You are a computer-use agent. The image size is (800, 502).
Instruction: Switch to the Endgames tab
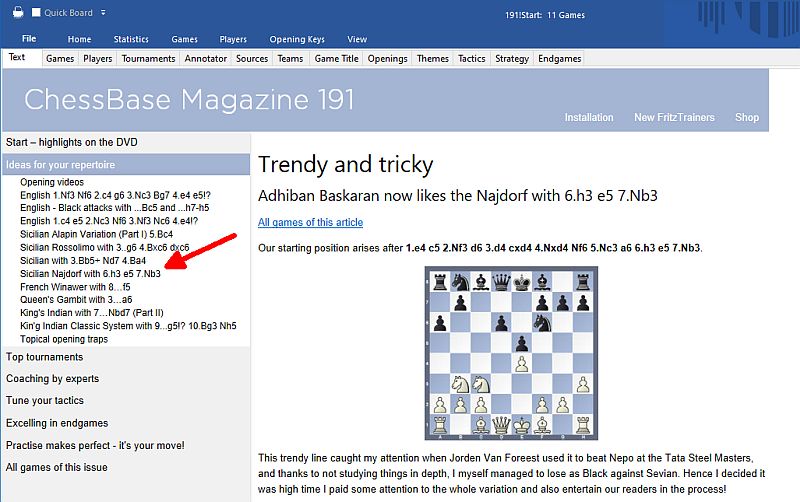(x=559, y=59)
